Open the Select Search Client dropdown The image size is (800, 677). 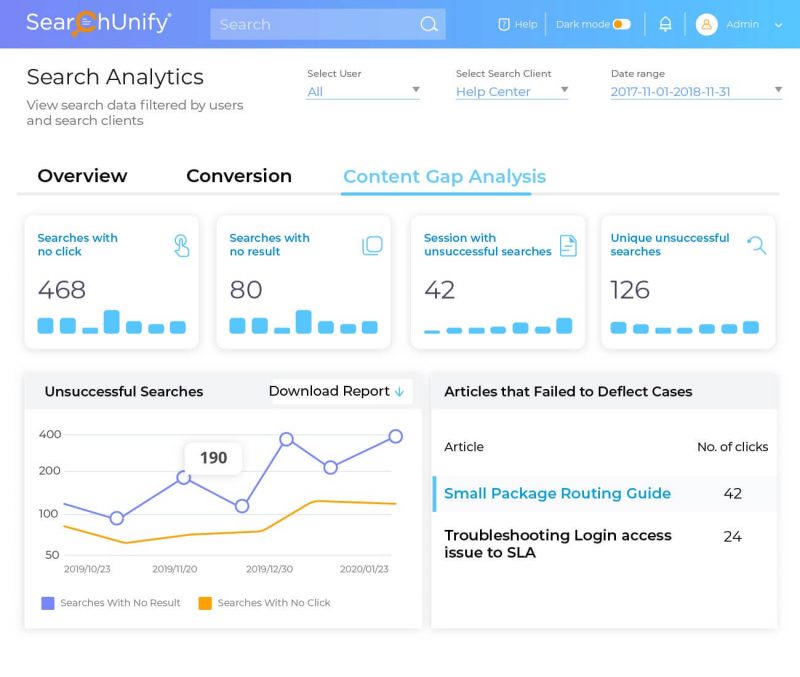pyautogui.click(x=512, y=91)
